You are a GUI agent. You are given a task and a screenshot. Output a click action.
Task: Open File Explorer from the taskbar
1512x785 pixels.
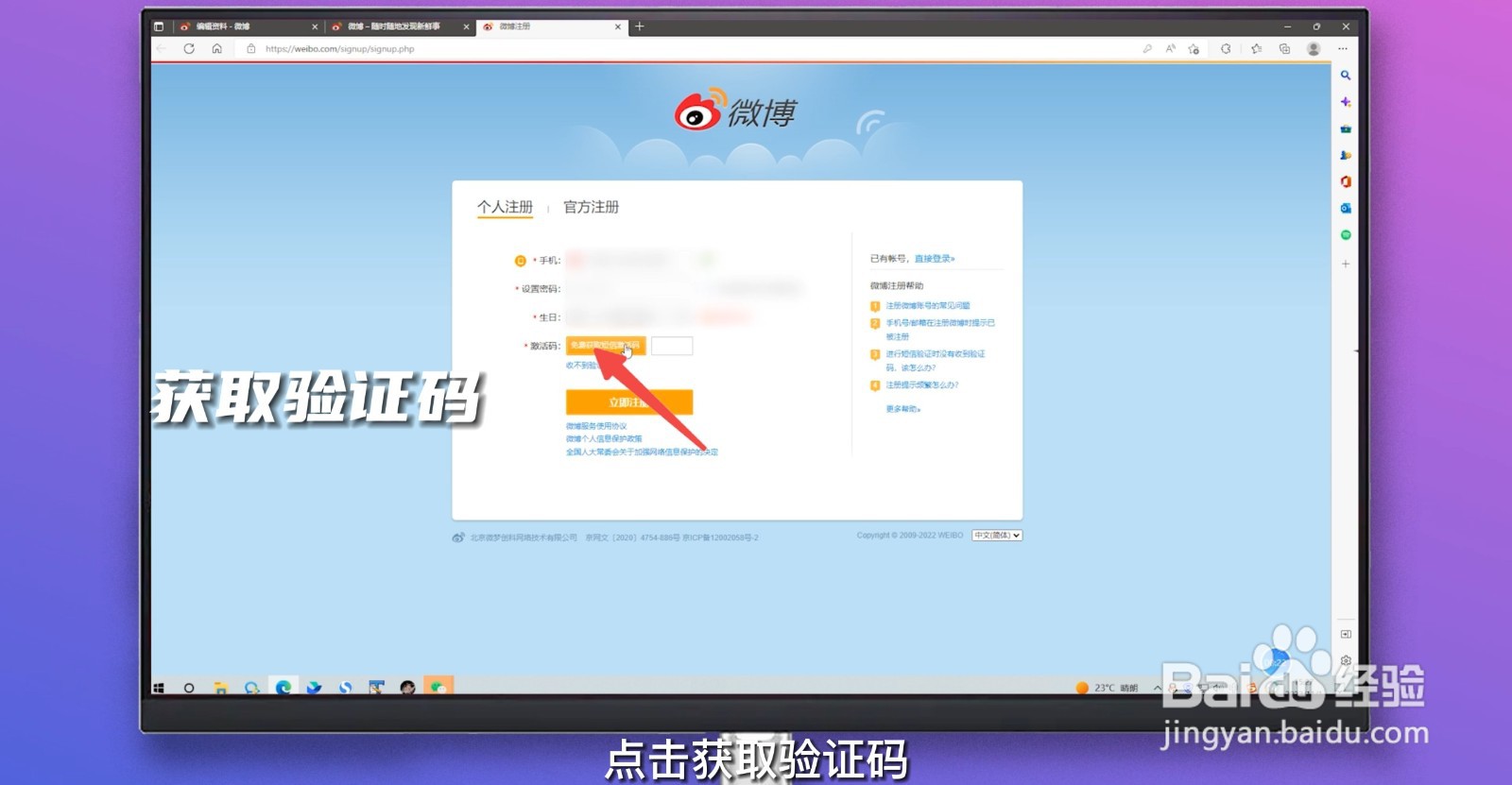[220, 688]
